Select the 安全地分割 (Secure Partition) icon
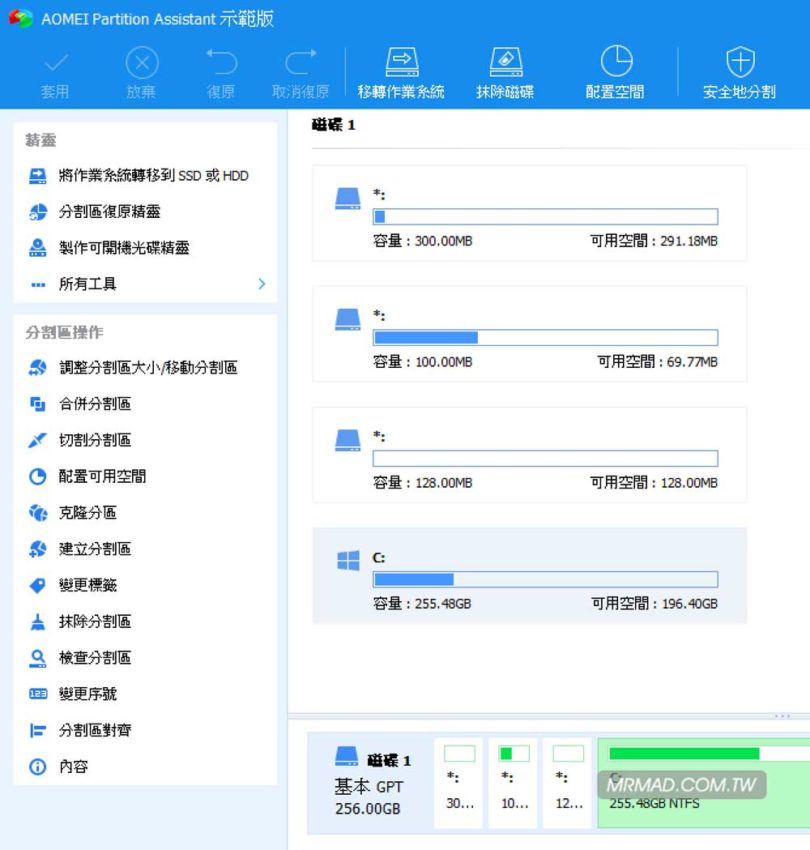 coord(739,70)
